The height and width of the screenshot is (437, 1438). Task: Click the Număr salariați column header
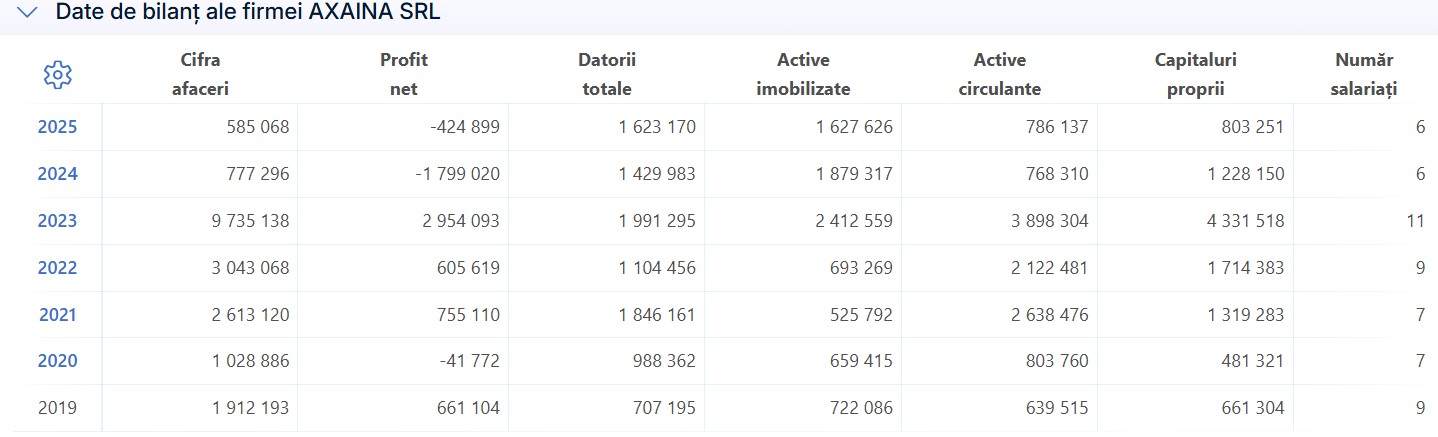(x=1364, y=74)
